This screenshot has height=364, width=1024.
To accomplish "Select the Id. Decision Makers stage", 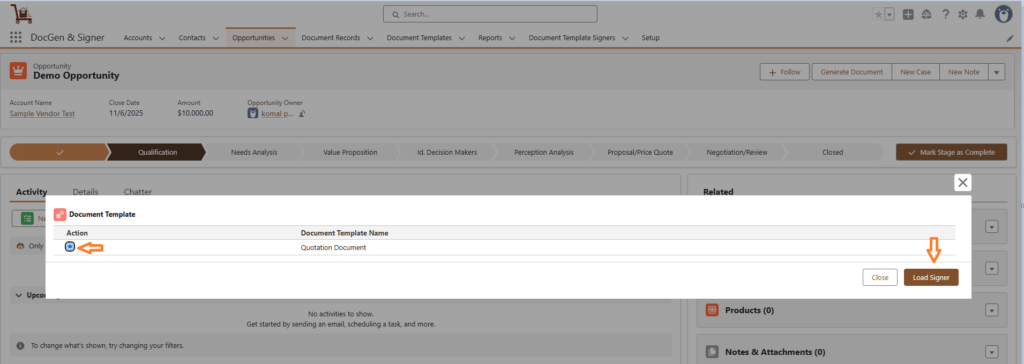I will [447, 152].
